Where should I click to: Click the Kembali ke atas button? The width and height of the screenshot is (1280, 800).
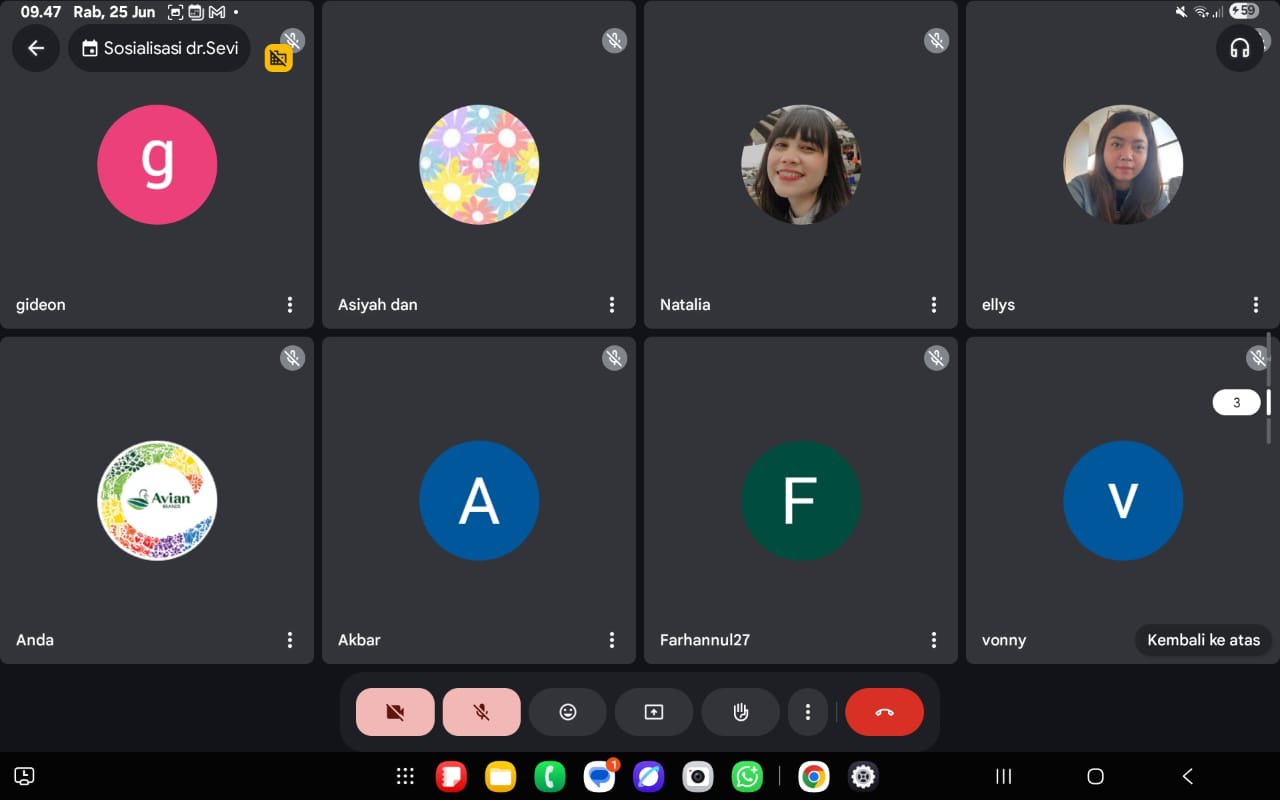(1203, 640)
